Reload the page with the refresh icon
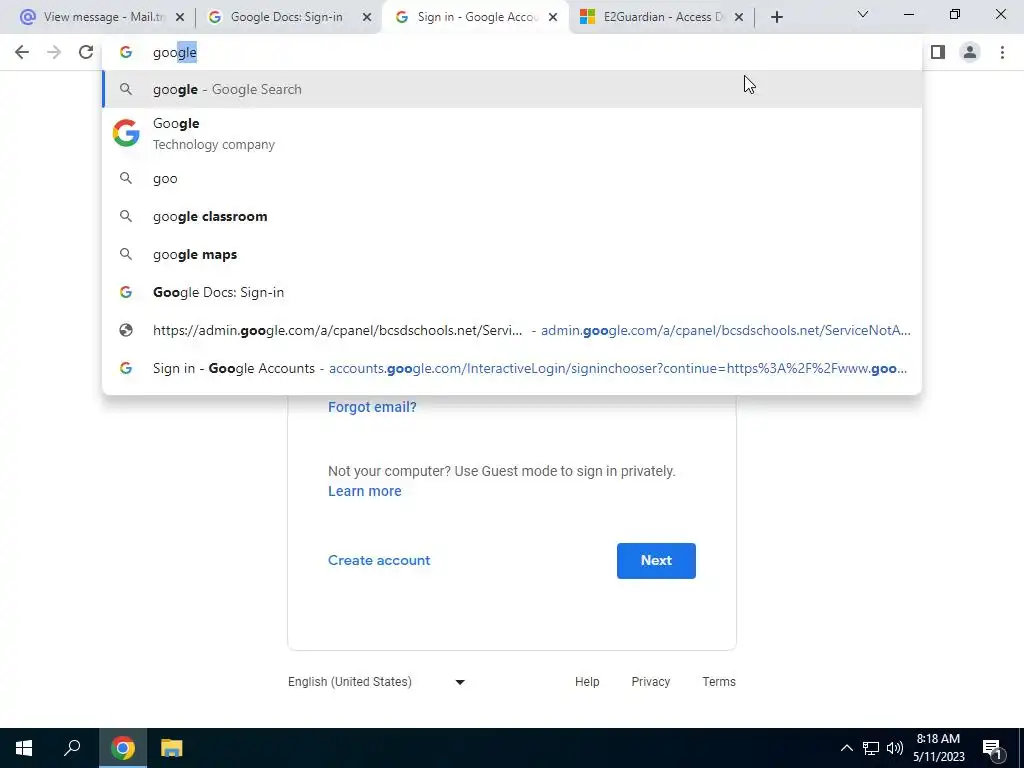 click(x=86, y=52)
